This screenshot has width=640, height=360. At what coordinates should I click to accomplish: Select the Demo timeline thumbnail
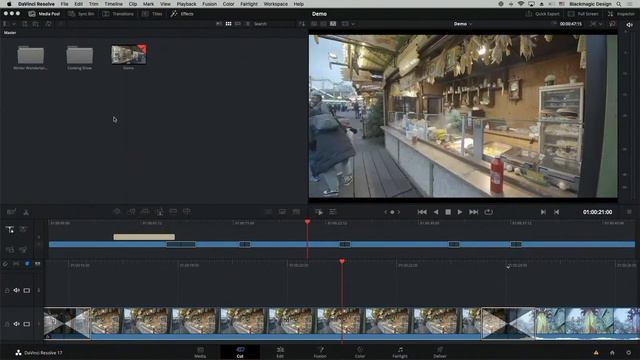tap(129, 55)
